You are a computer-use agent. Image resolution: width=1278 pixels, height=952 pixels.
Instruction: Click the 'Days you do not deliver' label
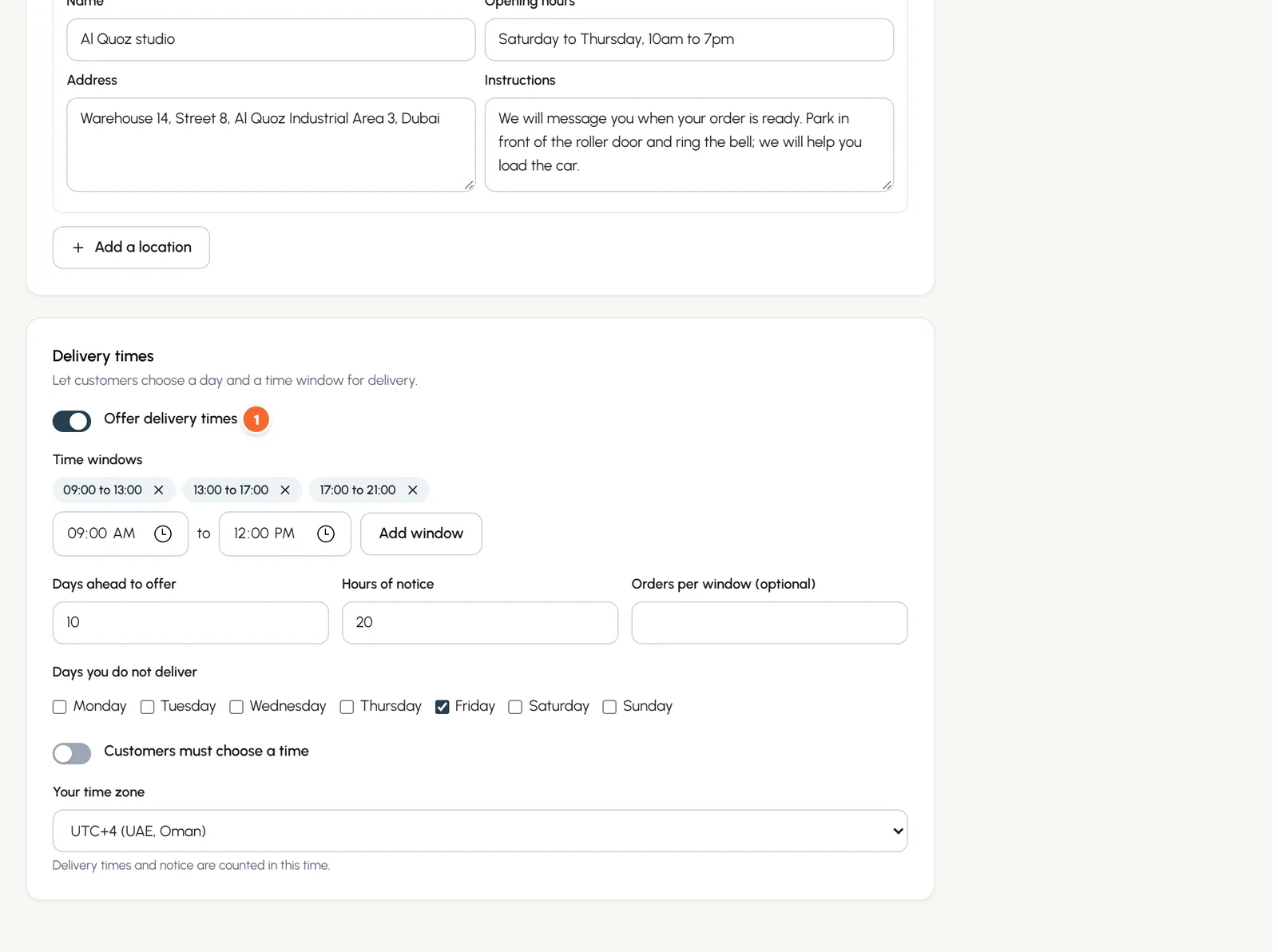tap(125, 672)
